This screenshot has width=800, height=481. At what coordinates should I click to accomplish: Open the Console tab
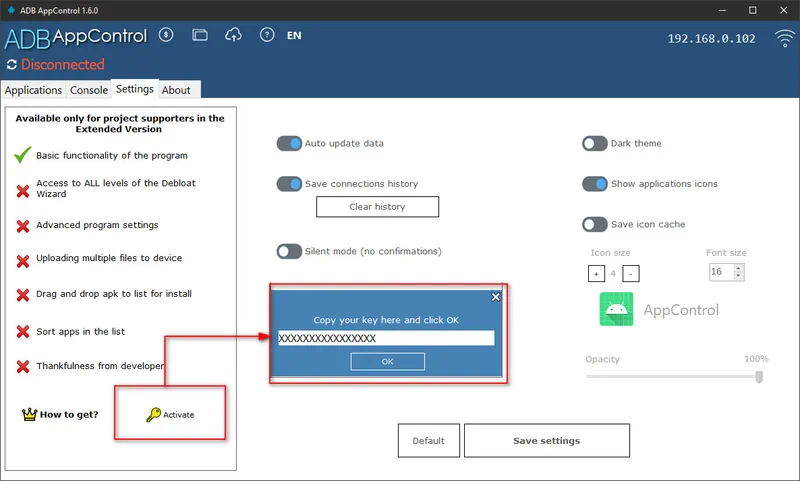coord(89,90)
